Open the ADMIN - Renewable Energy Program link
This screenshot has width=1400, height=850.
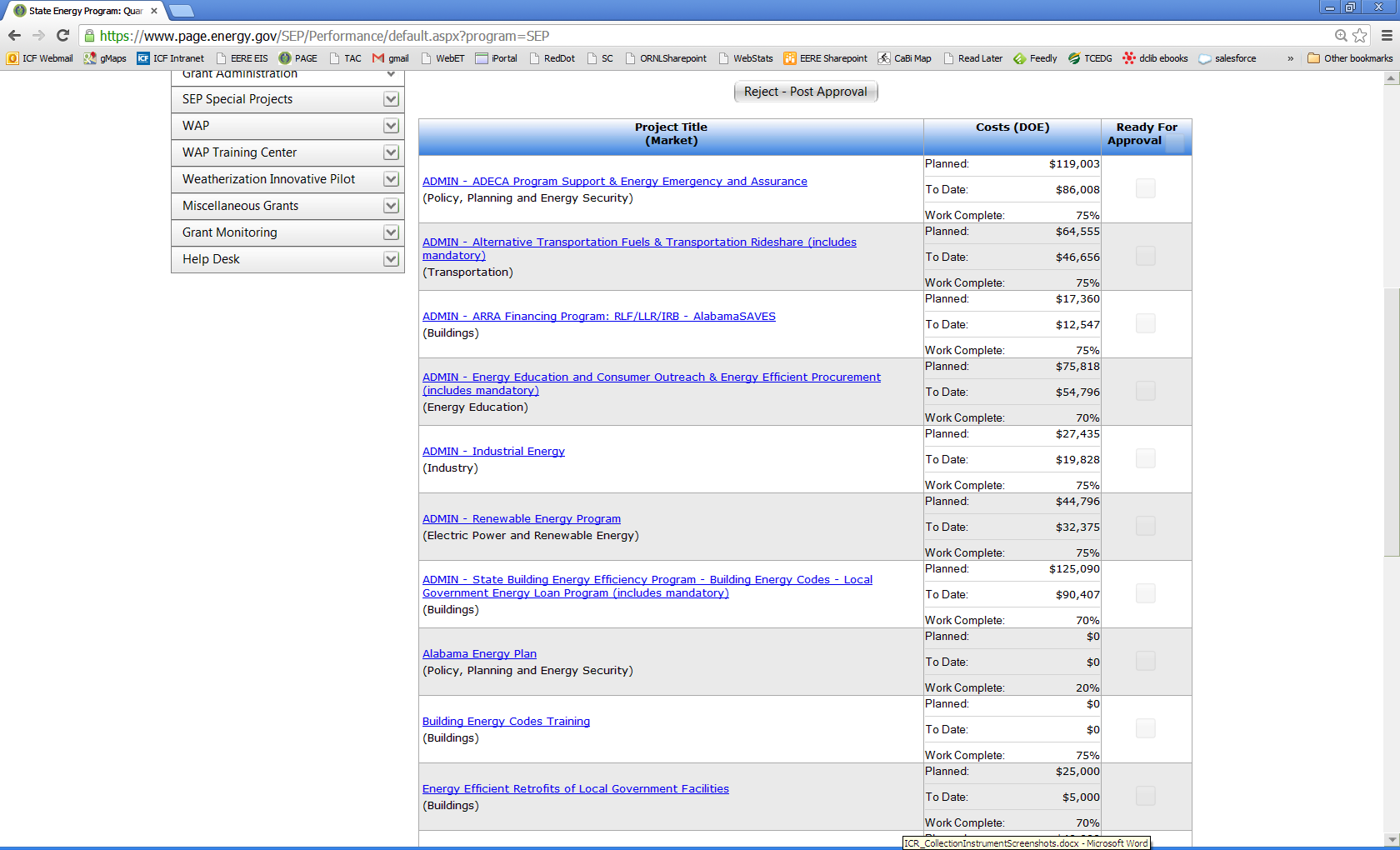[x=521, y=518]
